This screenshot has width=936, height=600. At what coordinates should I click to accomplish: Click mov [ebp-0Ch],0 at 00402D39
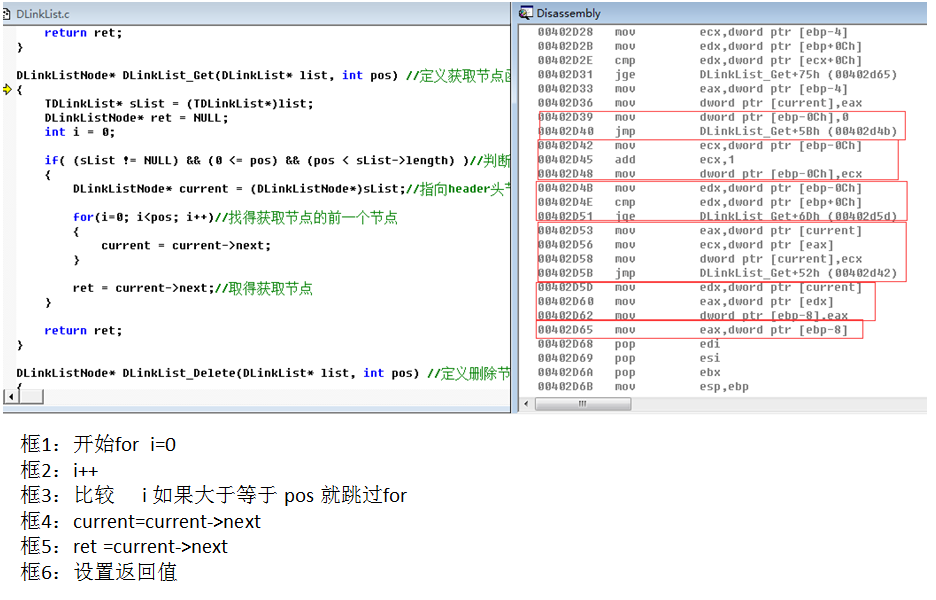(693, 118)
